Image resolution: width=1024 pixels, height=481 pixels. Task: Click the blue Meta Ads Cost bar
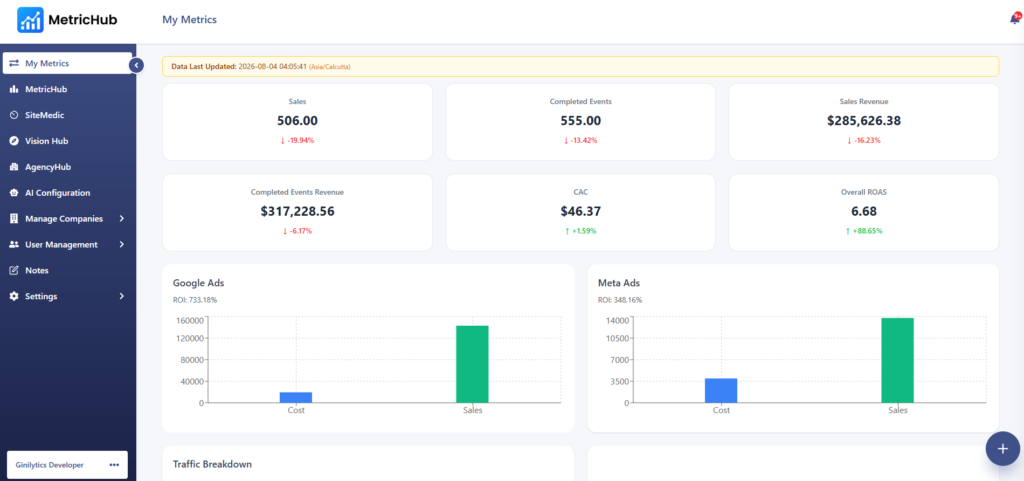pyautogui.click(x=721, y=390)
